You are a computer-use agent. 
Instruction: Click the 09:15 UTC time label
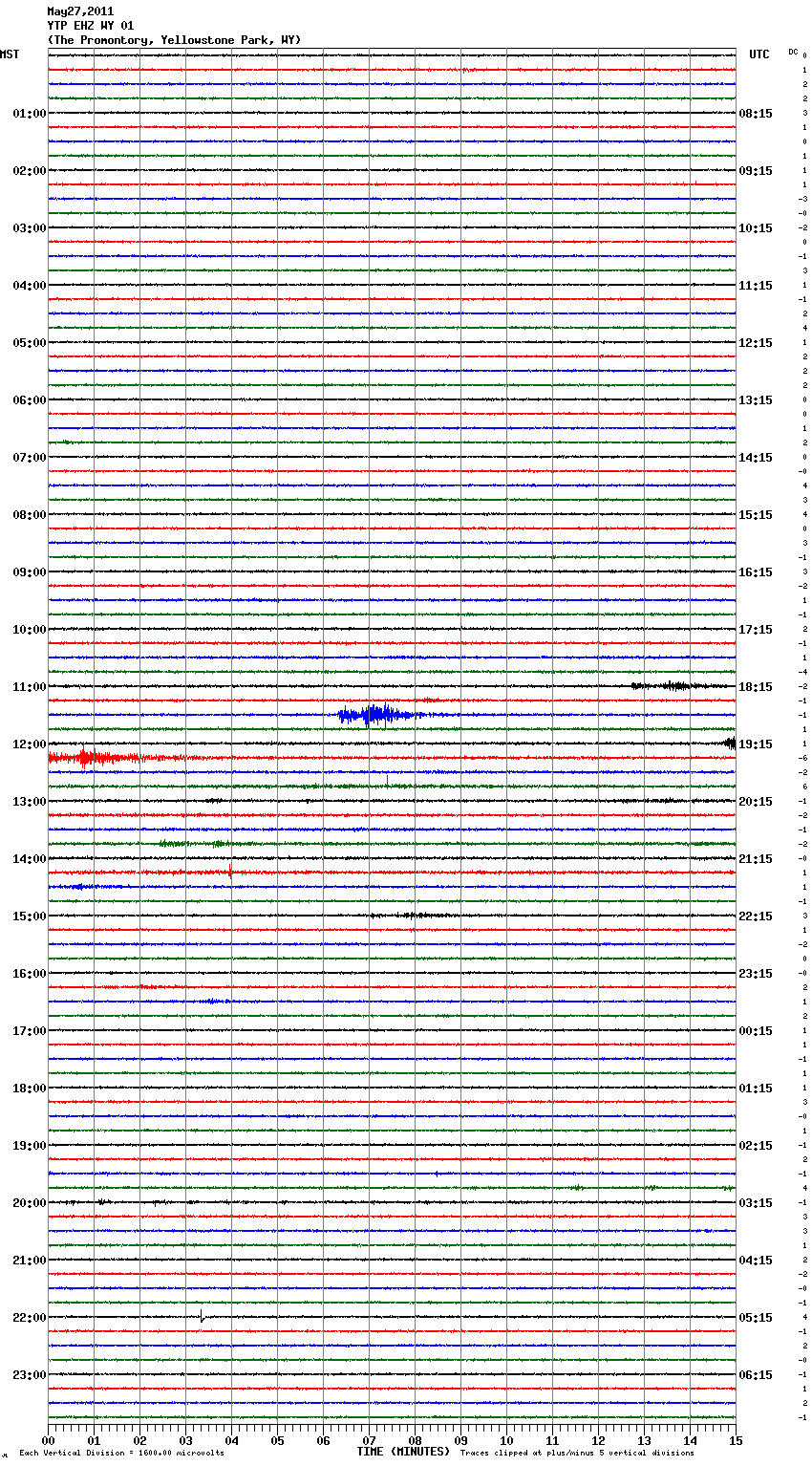pos(756,171)
